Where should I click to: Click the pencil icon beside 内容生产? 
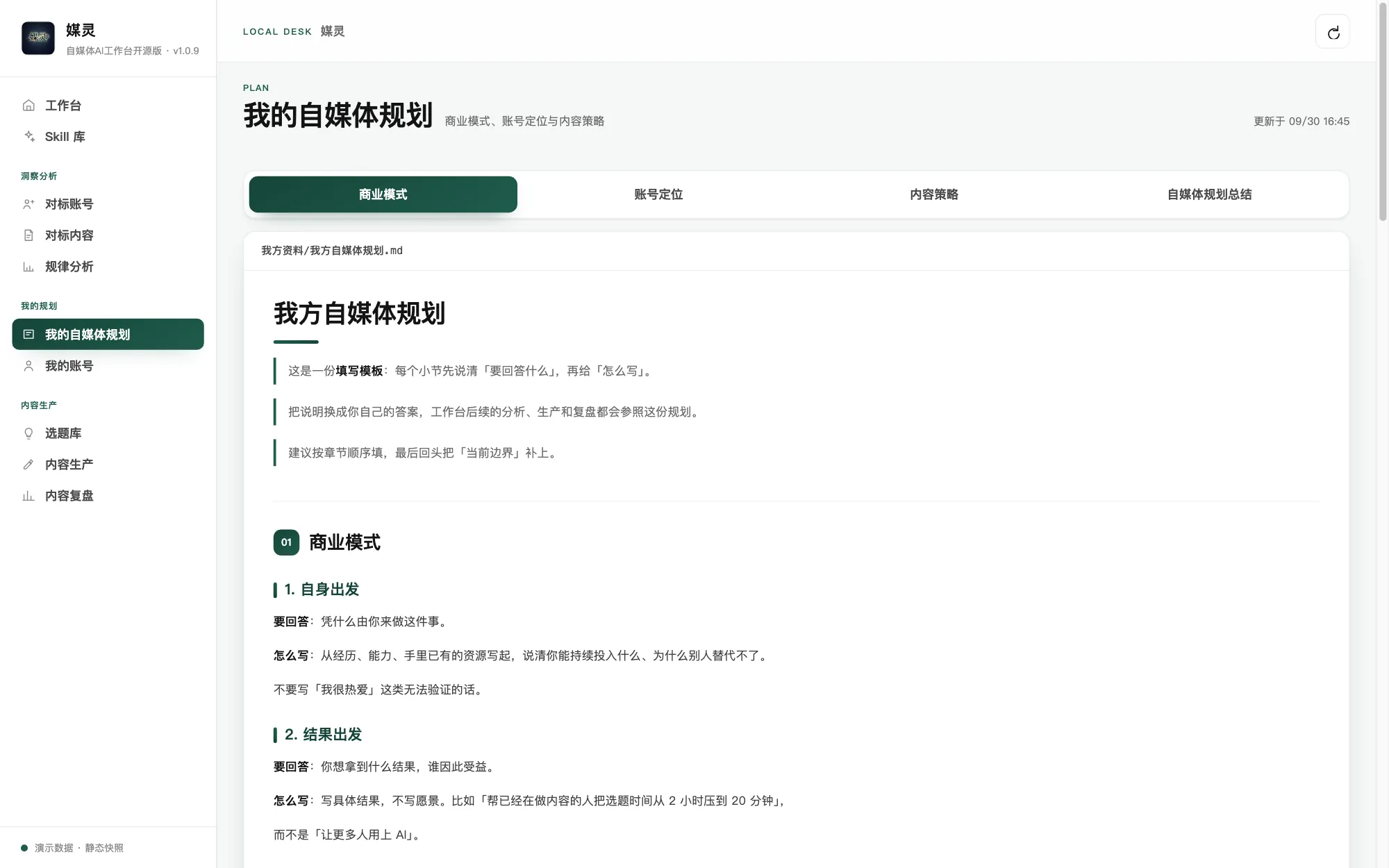tap(28, 465)
